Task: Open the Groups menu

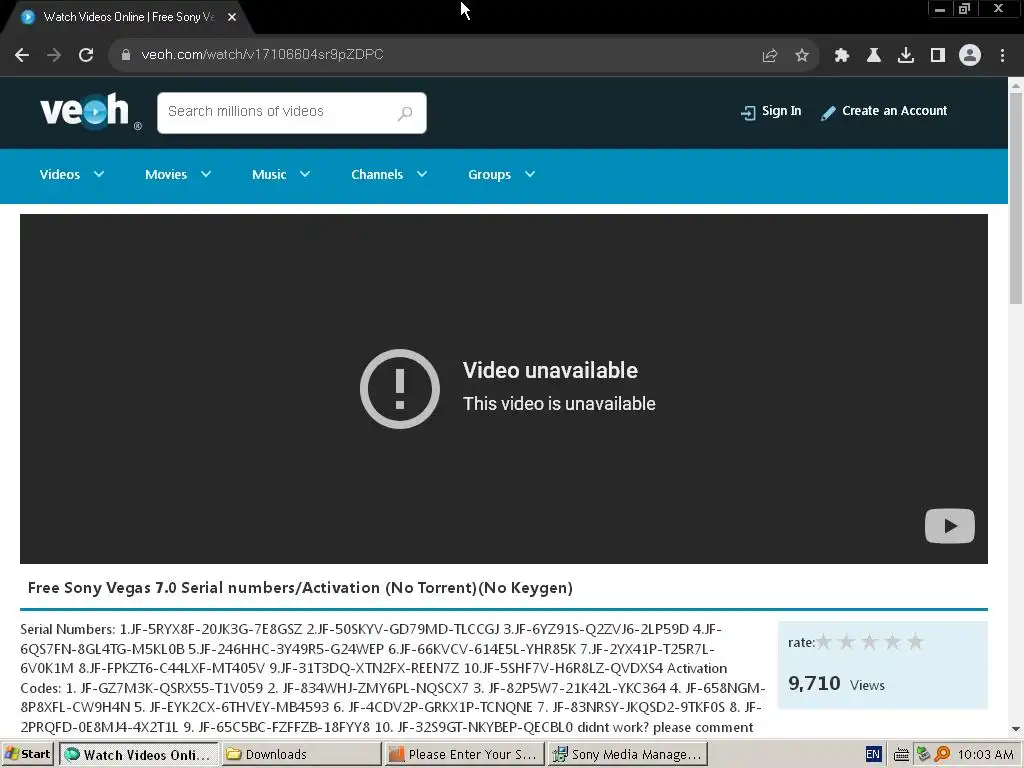Action: (489, 174)
